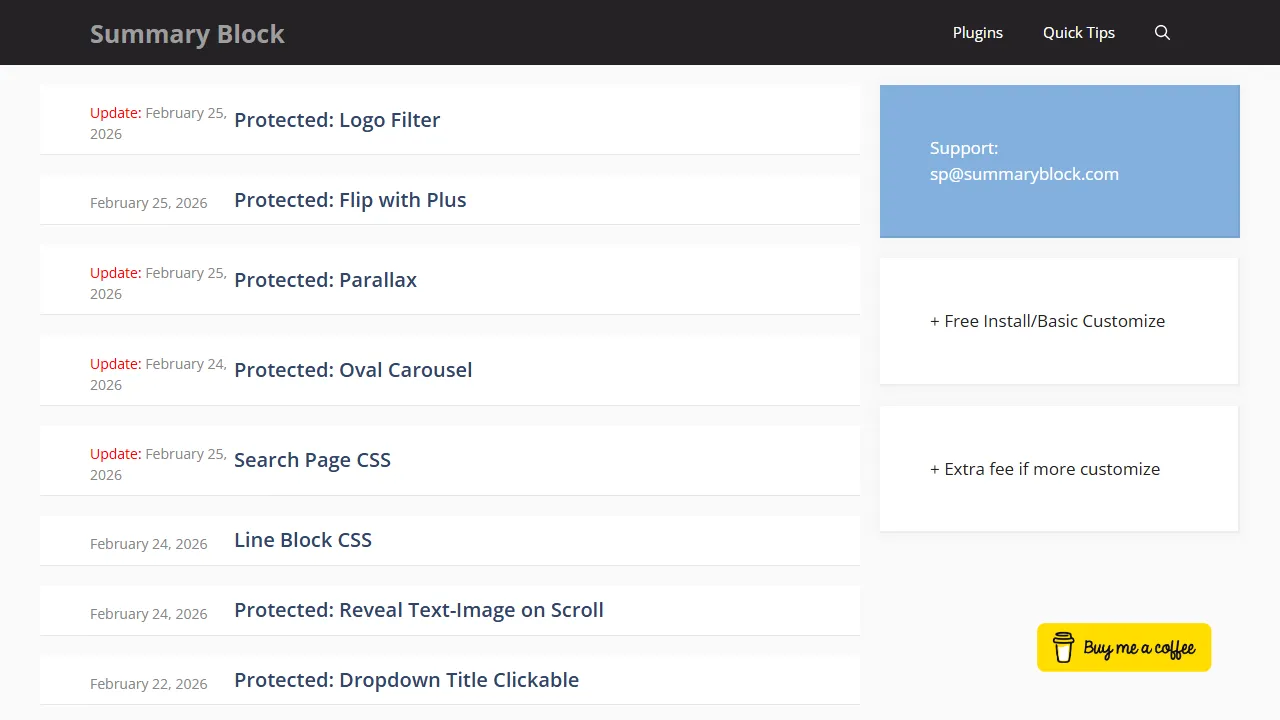Open the 'Protected: Parallax' post
This screenshot has height=720, width=1280.
(x=325, y=280)
